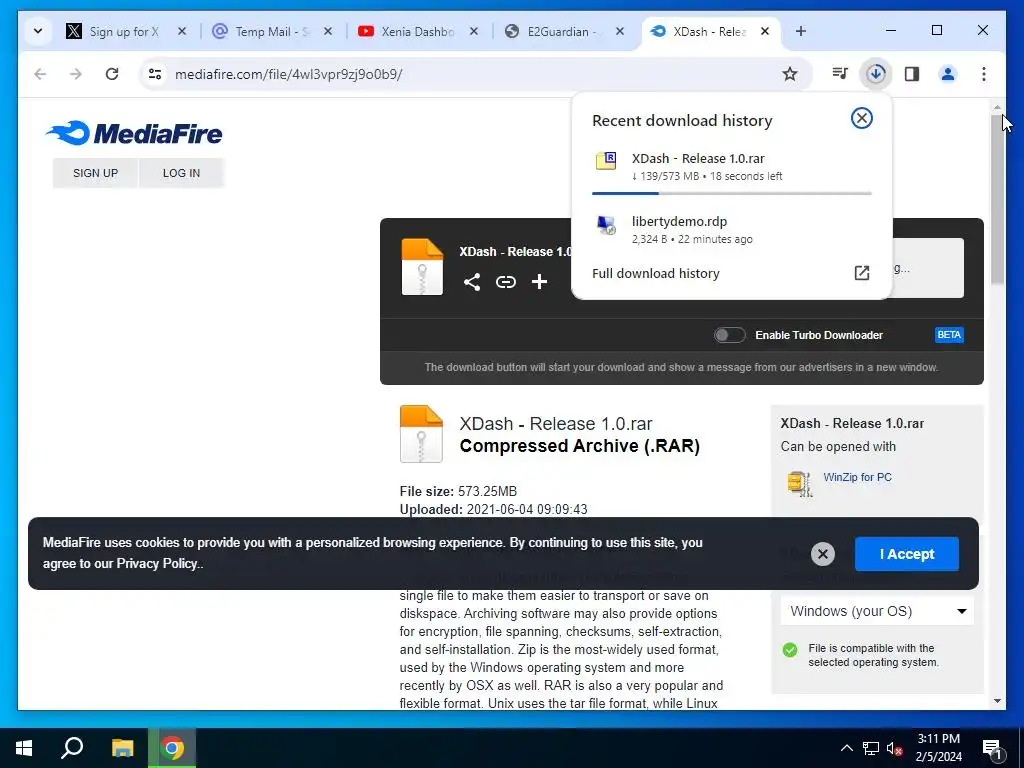
Task: Reload the MediaFire page
Action: point(112,74)
